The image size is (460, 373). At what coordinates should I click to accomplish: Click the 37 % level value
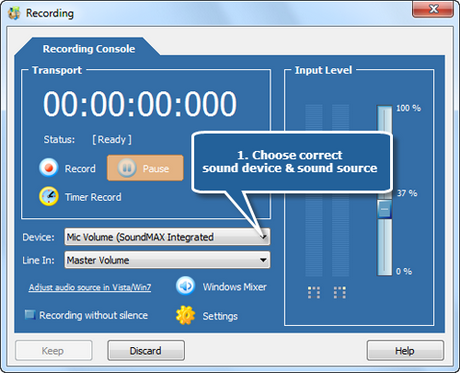pyautogui.click(x=407, y=193)
